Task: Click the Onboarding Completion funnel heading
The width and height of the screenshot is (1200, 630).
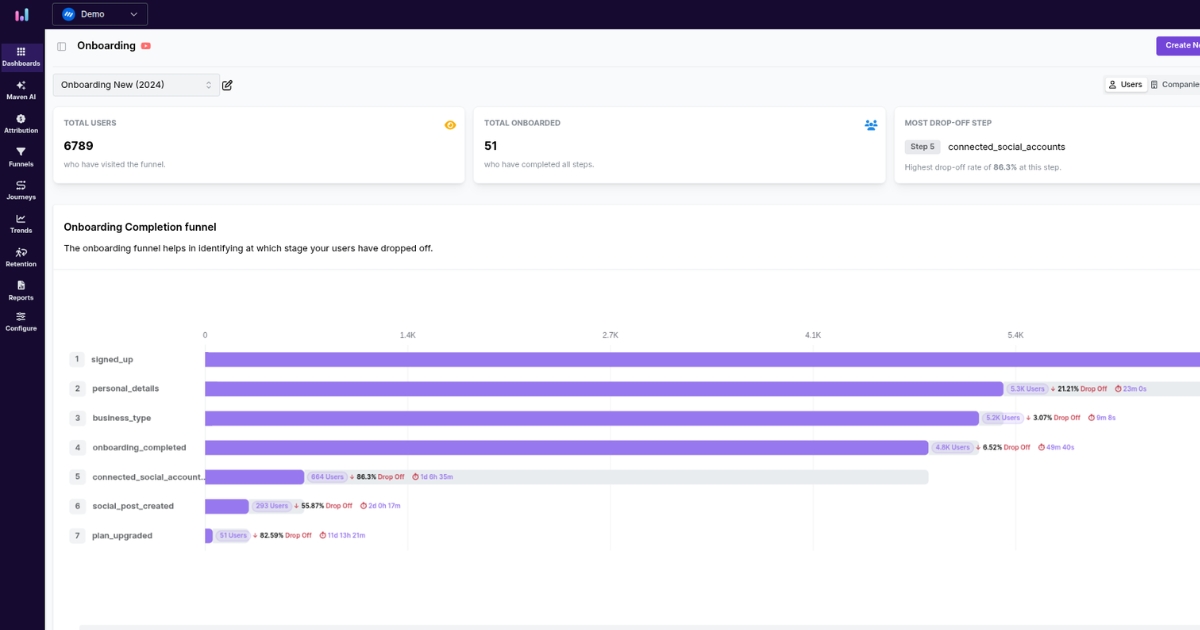Action: [140, 227]
